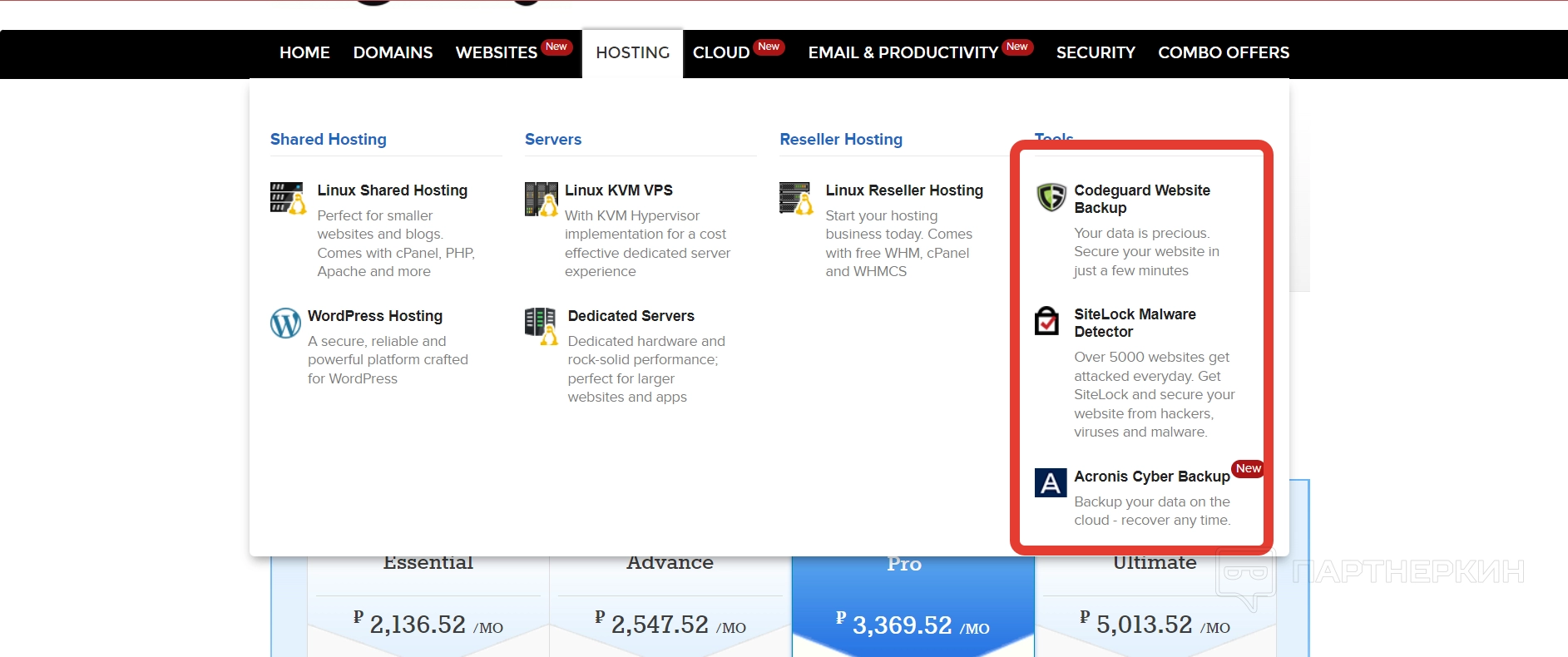
Task: Open the DOMAINS menu
Action: coord(393,52)
